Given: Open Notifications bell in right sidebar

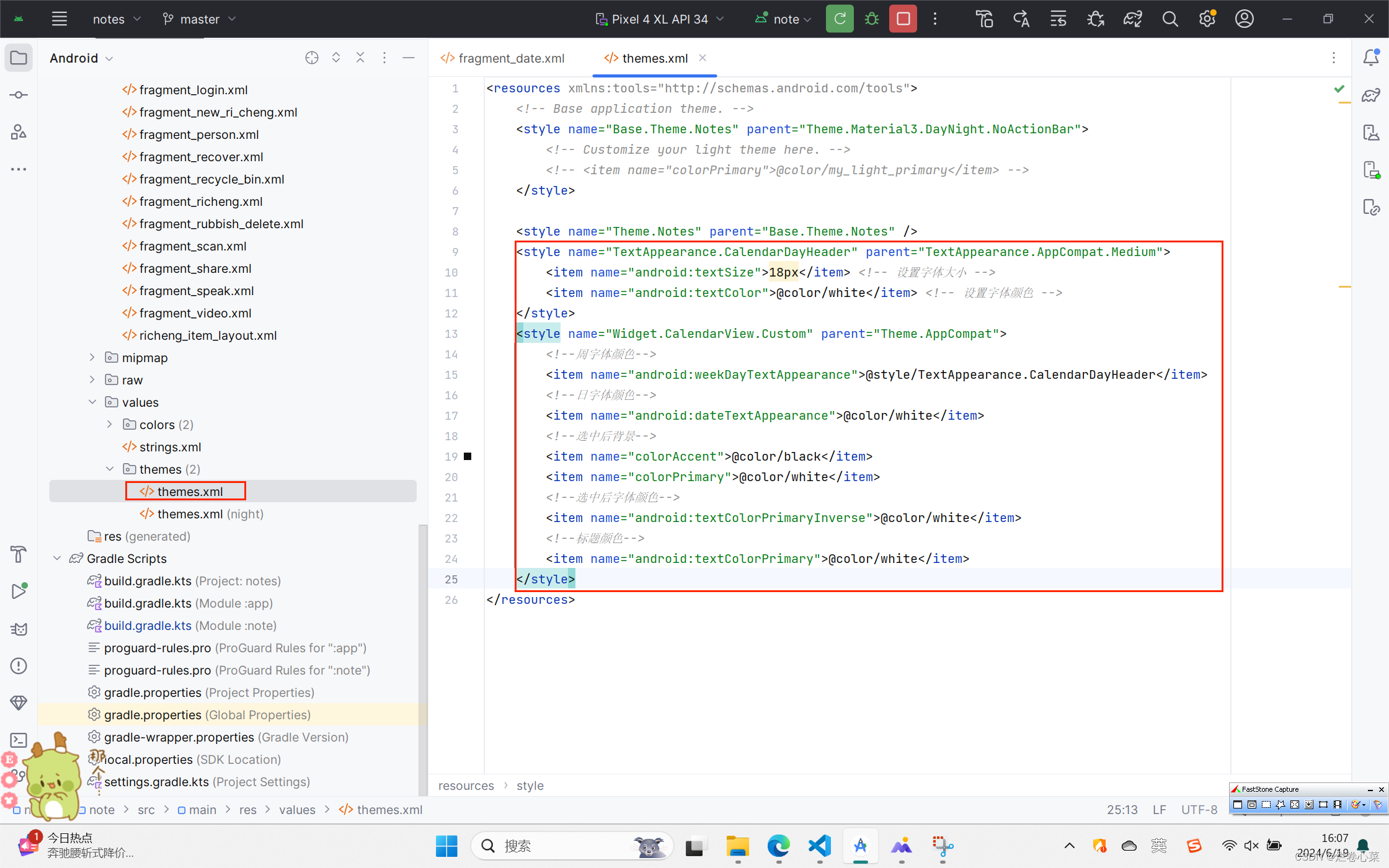Looking at the screenshot, I should (1370, 58).
